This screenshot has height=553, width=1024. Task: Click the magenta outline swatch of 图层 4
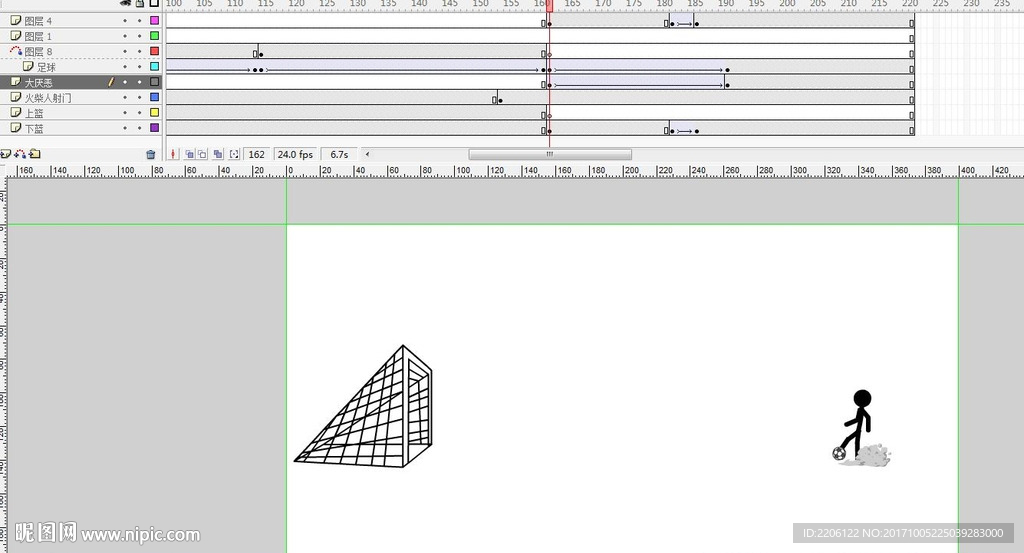(x=155, y=21)
